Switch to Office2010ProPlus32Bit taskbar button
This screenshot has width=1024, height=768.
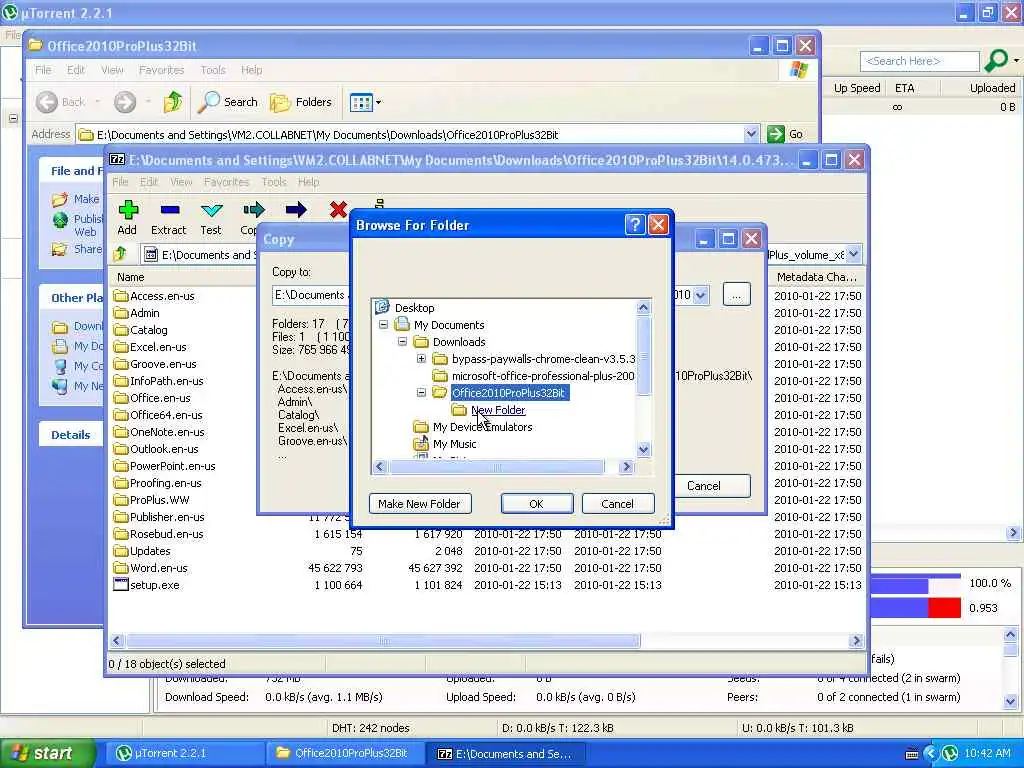tap(344, 753)
